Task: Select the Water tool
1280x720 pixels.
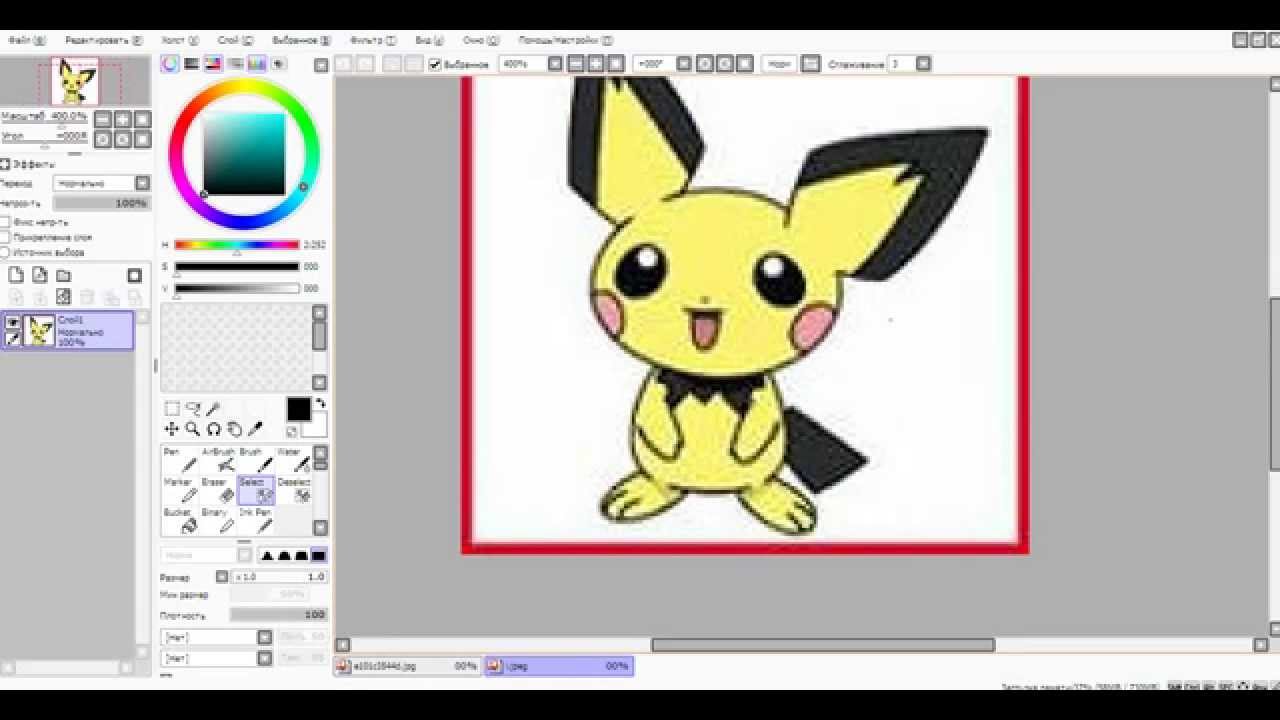Action: (x=293, y=460)
